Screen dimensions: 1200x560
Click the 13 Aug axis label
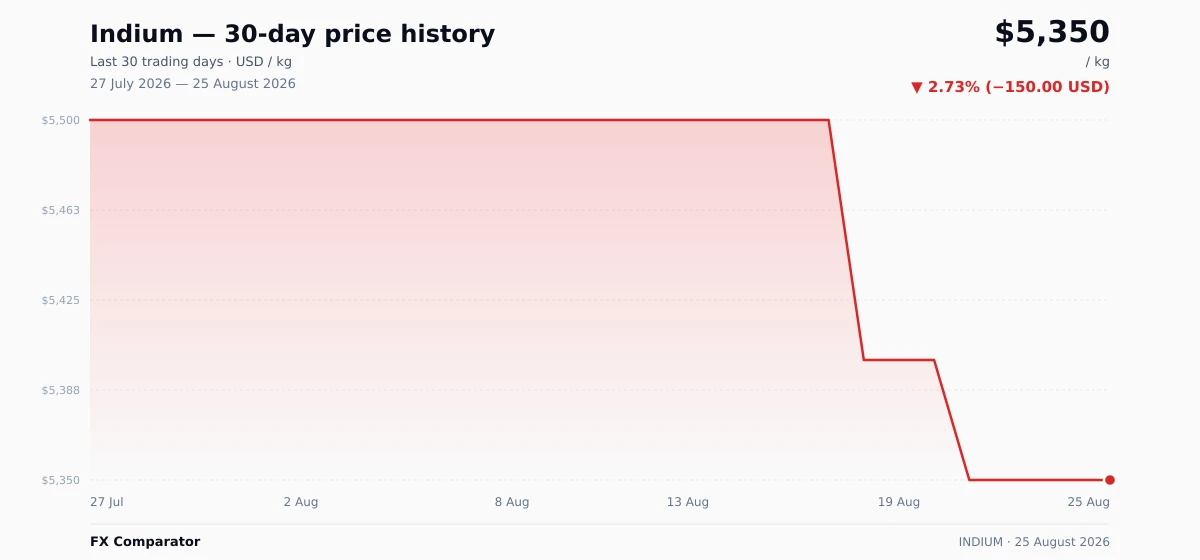(688, 502)
